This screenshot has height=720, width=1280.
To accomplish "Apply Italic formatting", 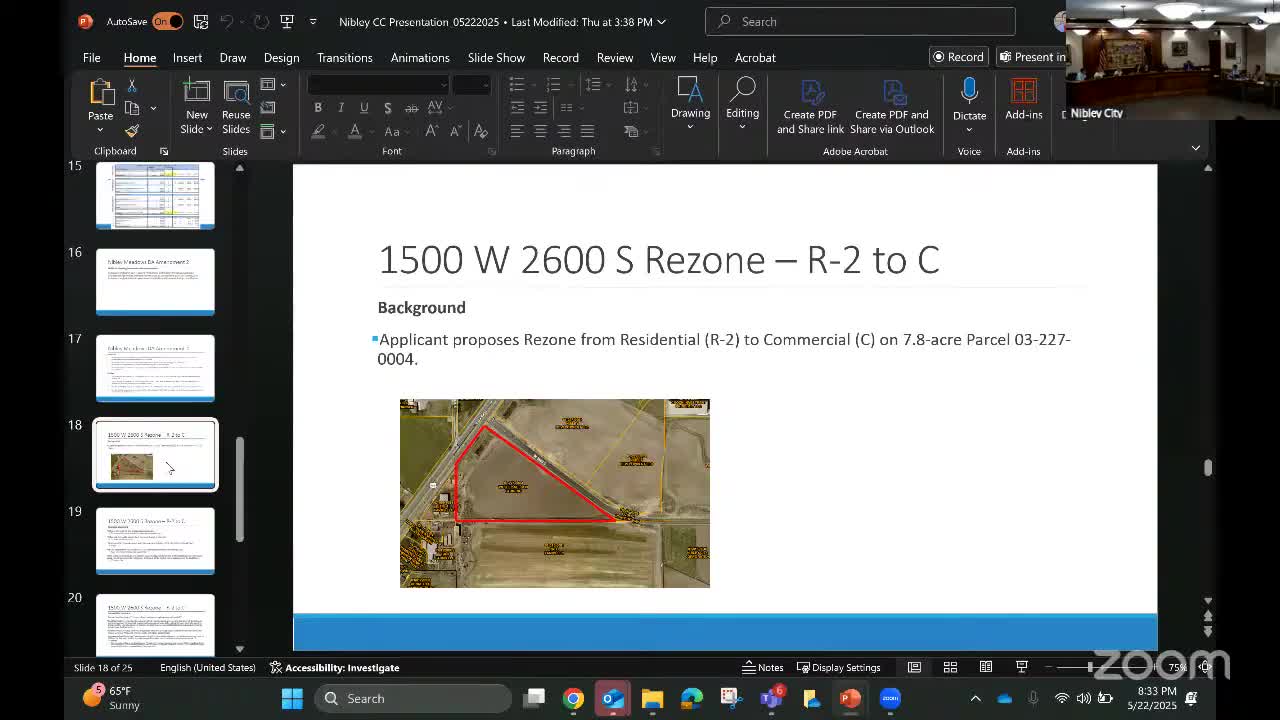I will (341, 108).
